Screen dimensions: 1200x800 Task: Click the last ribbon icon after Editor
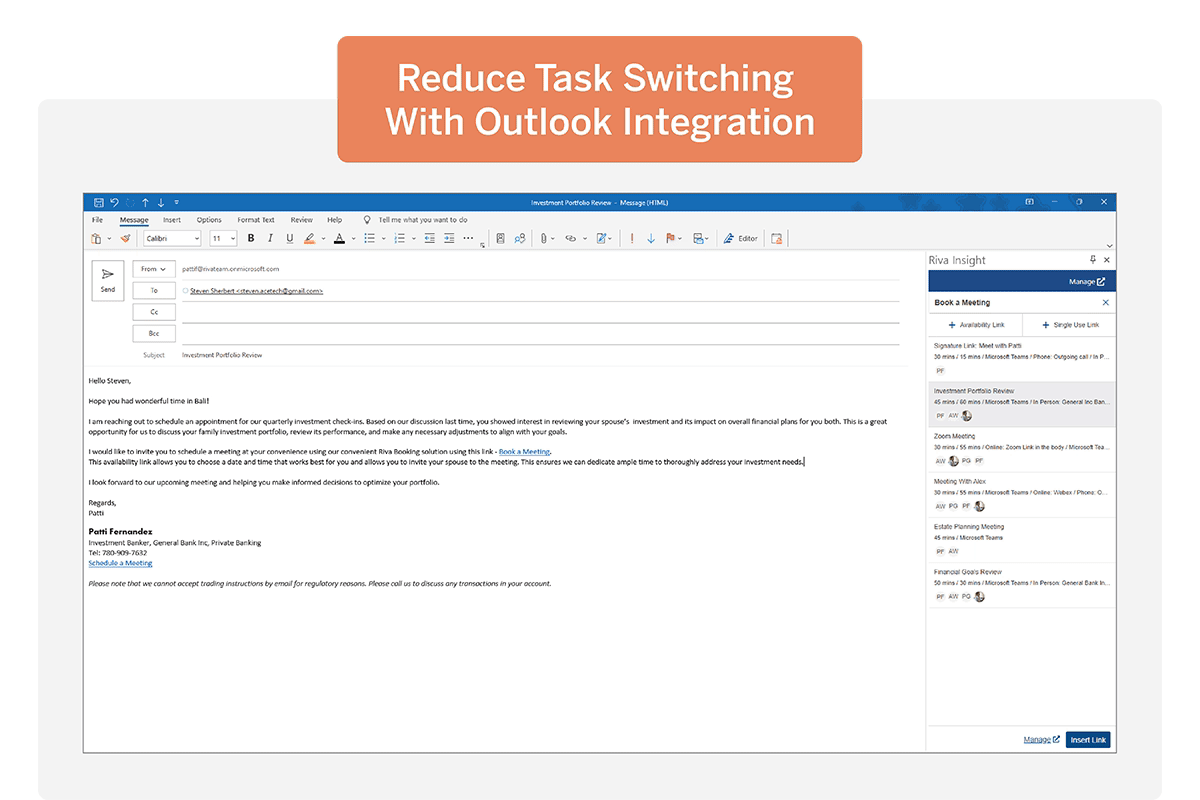click(x=777, y=238)
